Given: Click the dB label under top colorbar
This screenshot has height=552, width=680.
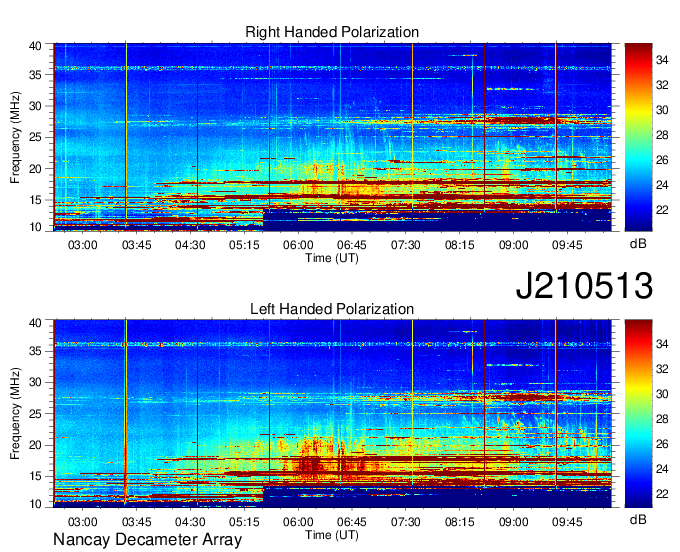Looking at the screenshot, I should point(638,244).
